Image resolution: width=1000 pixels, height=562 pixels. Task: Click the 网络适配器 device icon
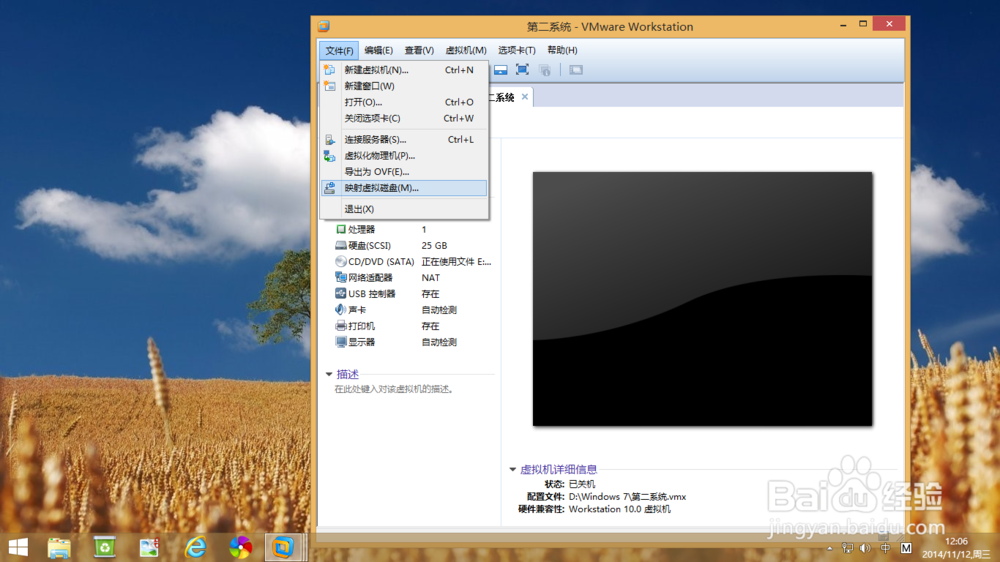pos(341,277)
